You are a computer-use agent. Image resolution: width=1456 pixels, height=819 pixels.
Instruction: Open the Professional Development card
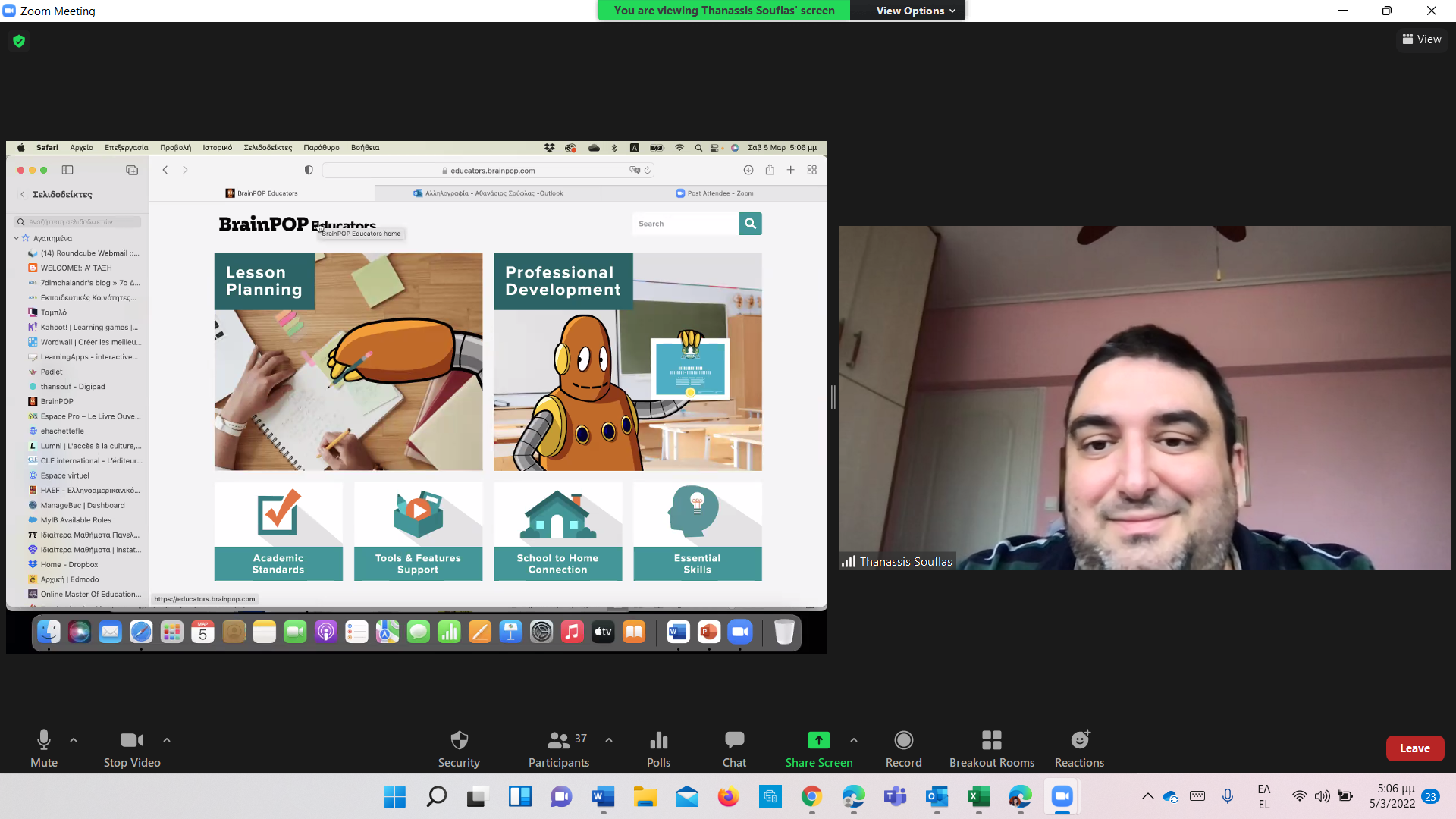(x=628, y=362)
